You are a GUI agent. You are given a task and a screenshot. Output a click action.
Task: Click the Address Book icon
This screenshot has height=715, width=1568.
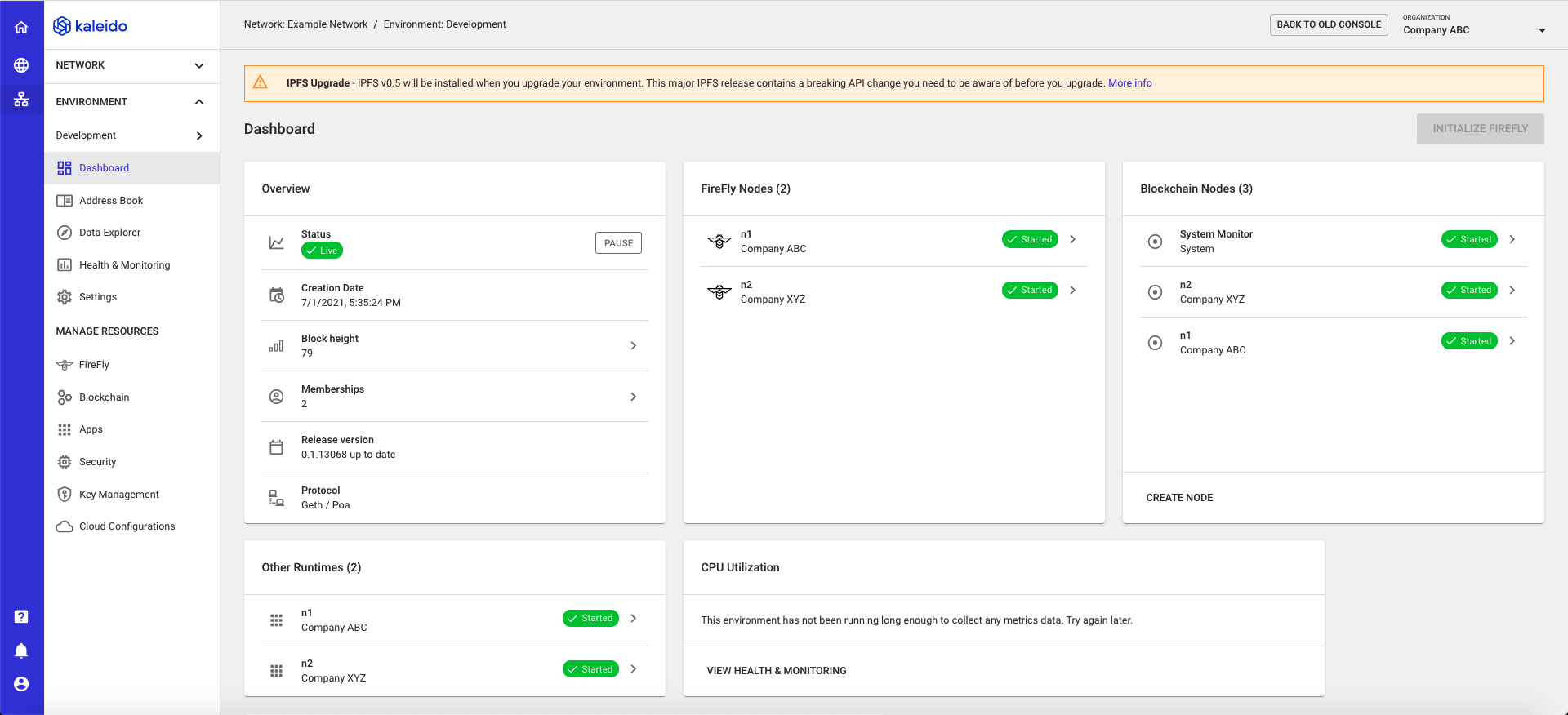point(65,201)
